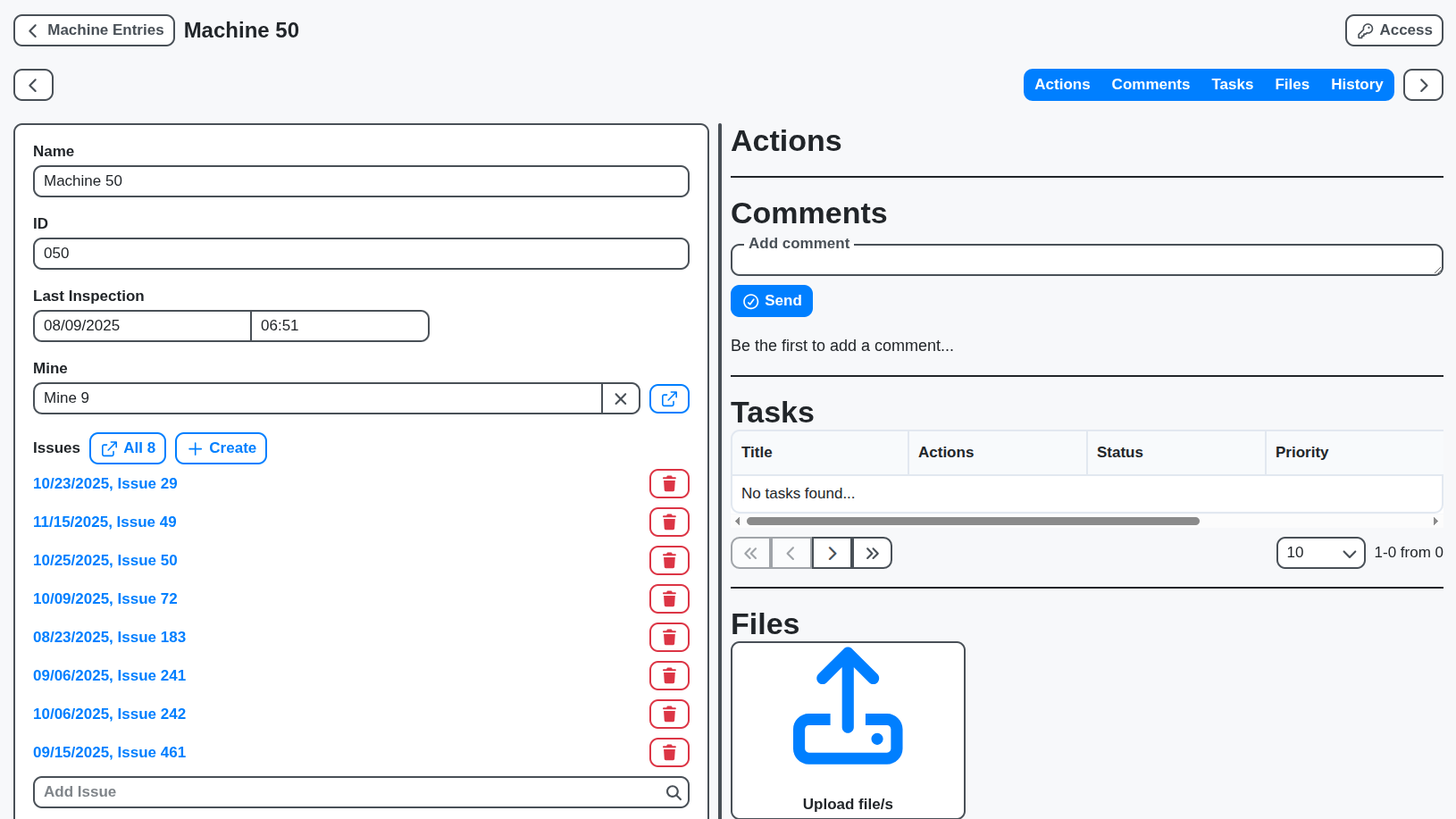The height and width of the screenshot is (819, 1456).
Task: Switch to the History tab
Action: tap(1356, 85)
